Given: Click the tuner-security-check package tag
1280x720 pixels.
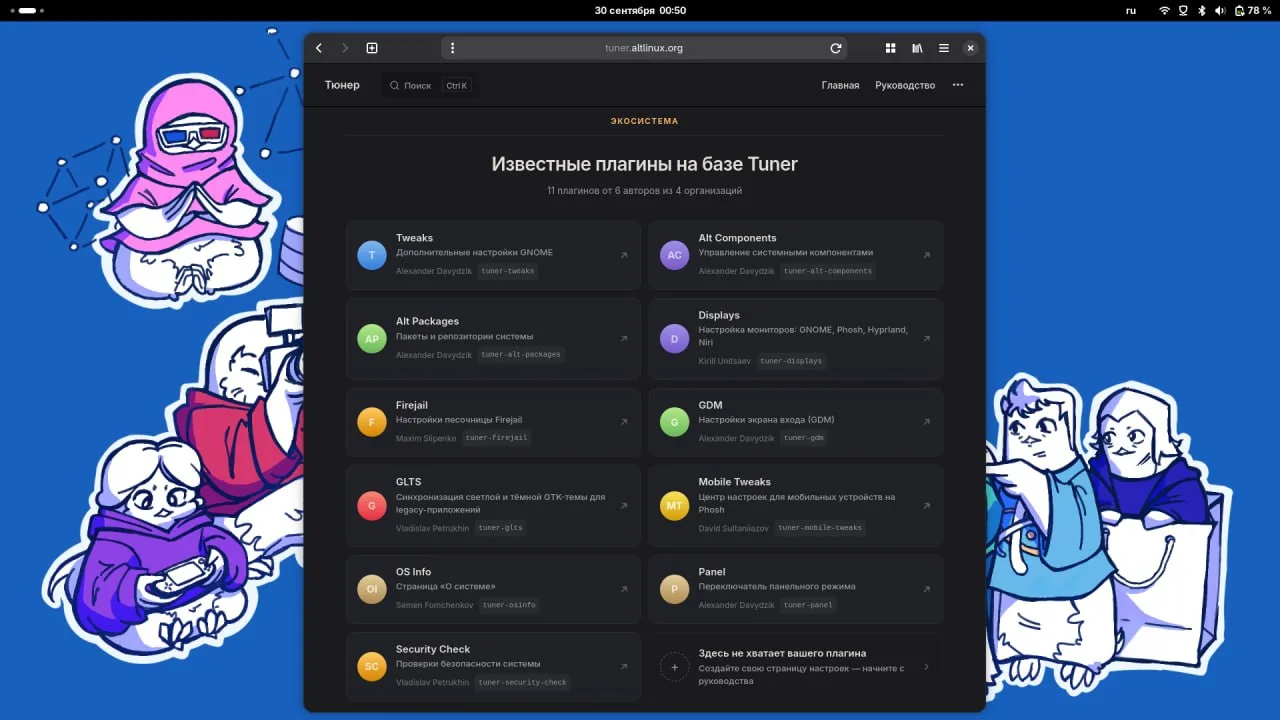Looking at the screenshot, I should click(x=522, y=683).
